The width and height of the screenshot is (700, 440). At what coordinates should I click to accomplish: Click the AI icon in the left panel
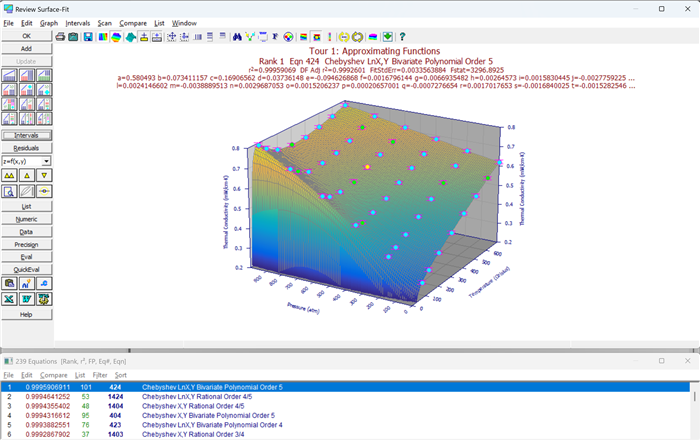(26, 283)
